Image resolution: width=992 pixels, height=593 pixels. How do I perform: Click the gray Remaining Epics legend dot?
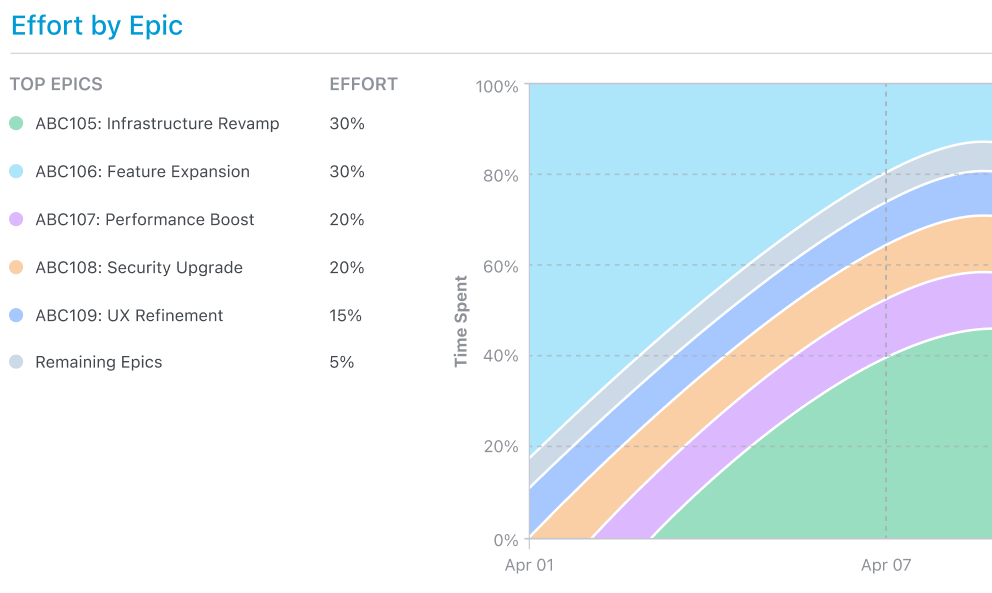coord(16,363)
